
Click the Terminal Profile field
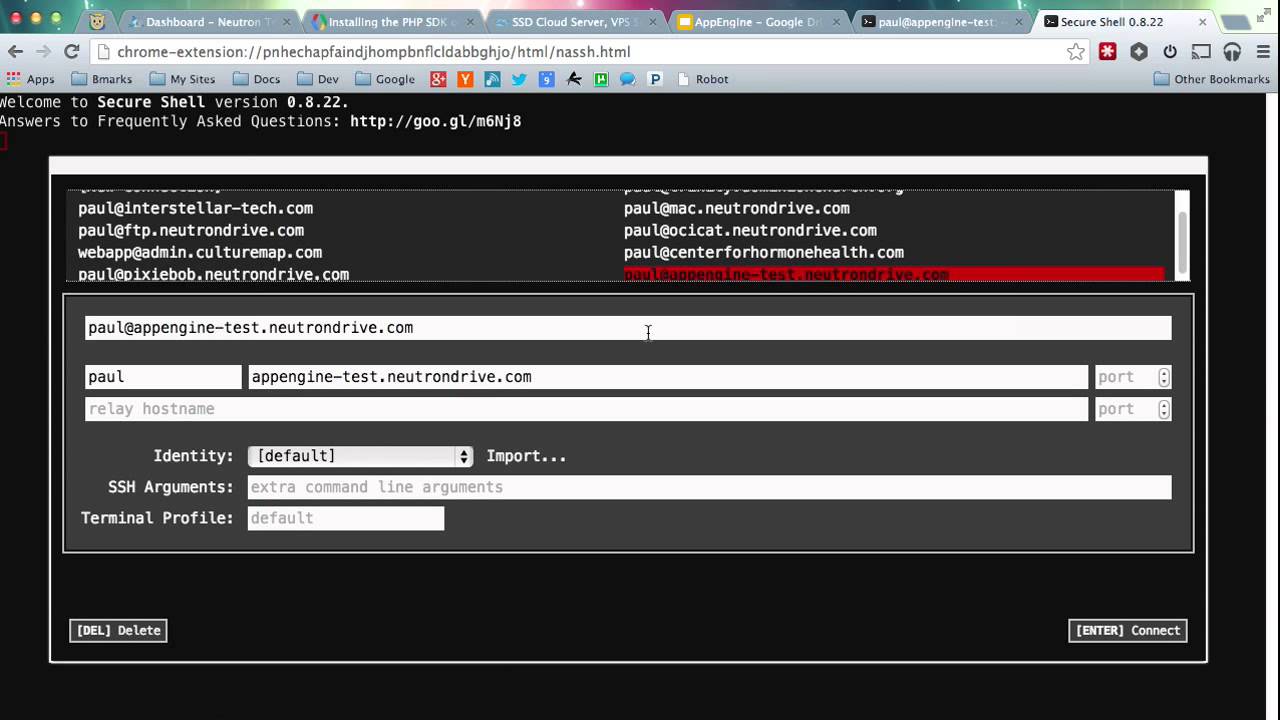point(346,518)
